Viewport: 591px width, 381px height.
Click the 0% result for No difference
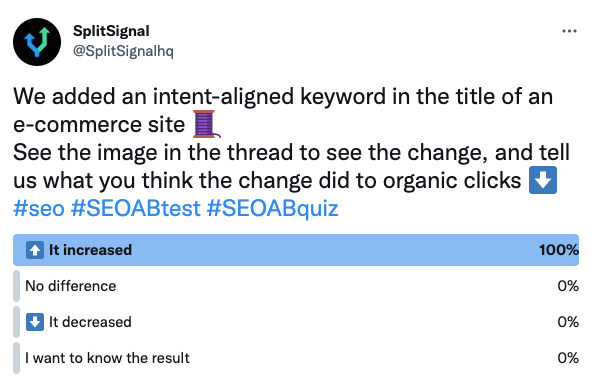coord(568,286)
